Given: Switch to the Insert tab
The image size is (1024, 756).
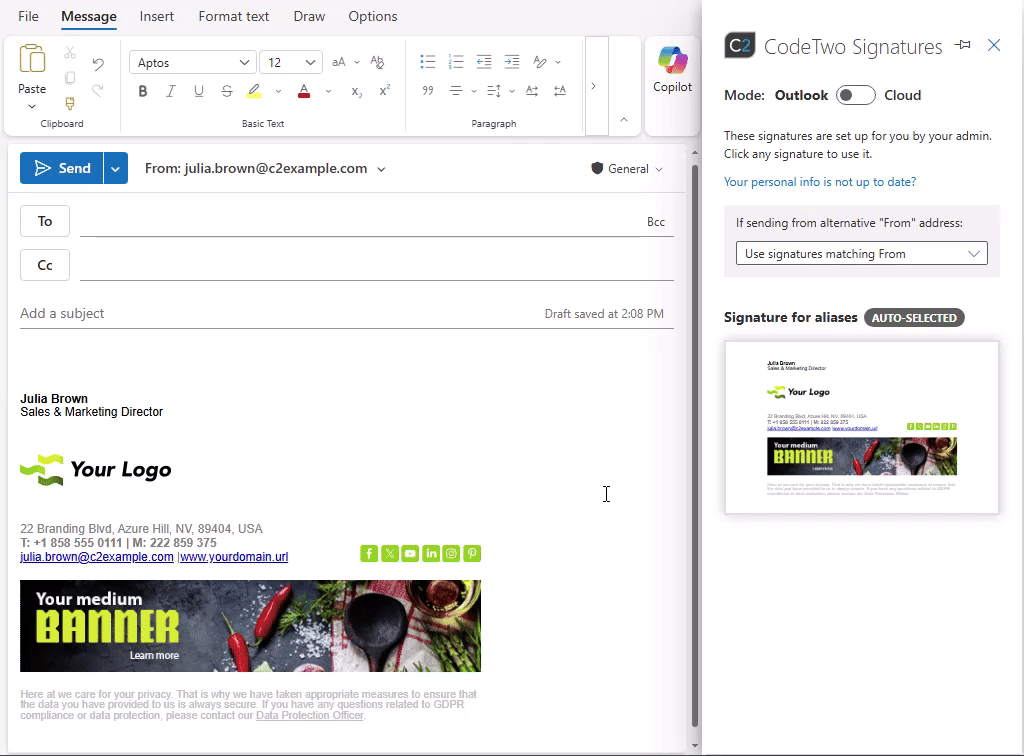Looking at the screenshot, I should point(157,16).
